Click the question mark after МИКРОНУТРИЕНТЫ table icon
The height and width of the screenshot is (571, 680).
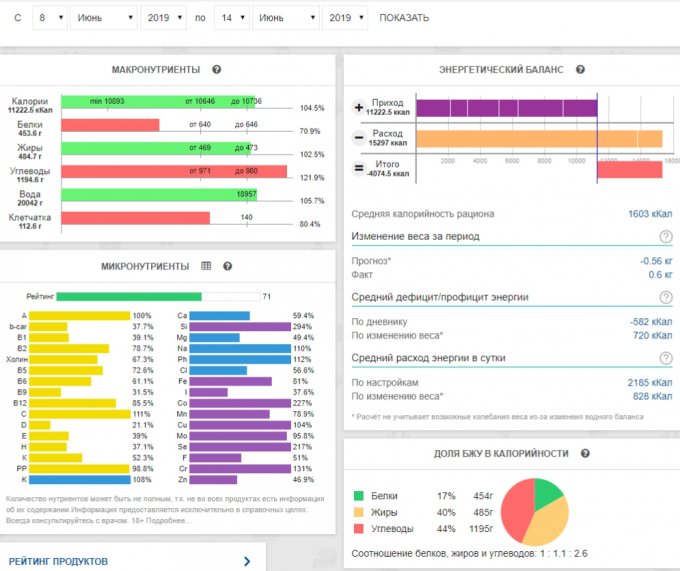point(228,266)
